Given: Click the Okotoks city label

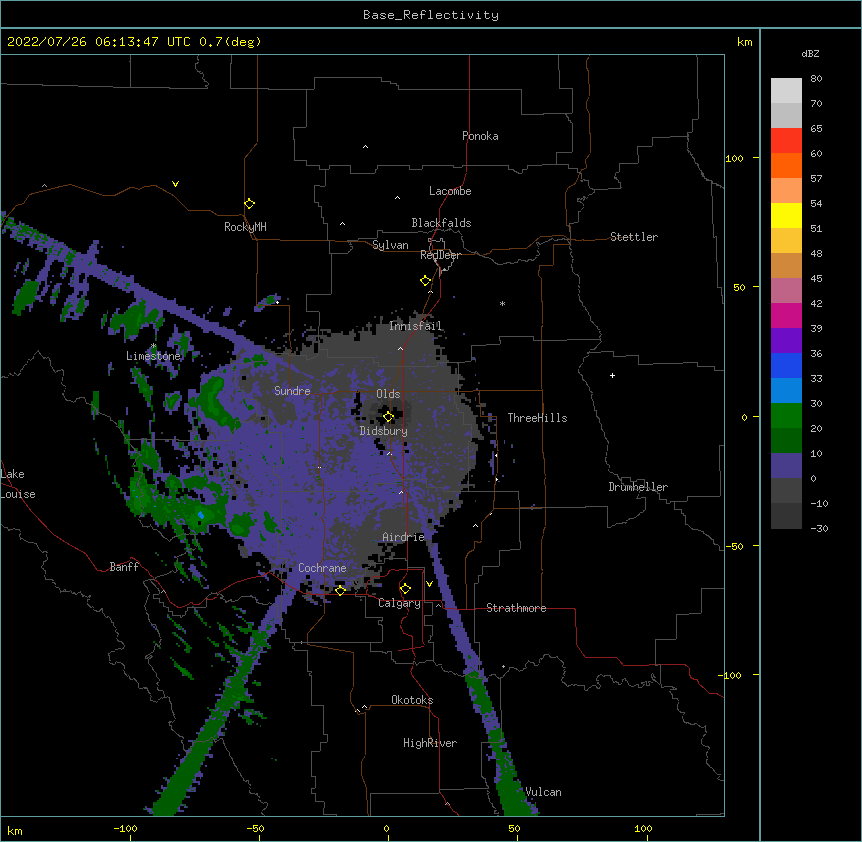Looking at the screenshot, I should [x=412, y=700].
